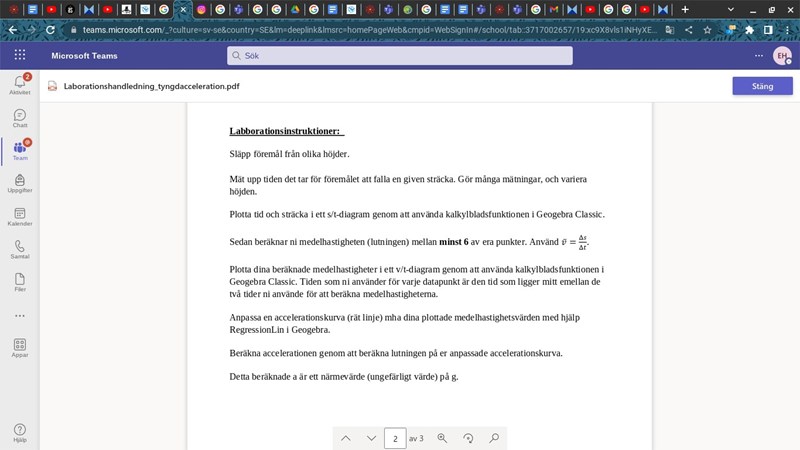The height and width of the screenshot is (450, 800).
Task: Rotate the PDF page
Action: point(468,438)
